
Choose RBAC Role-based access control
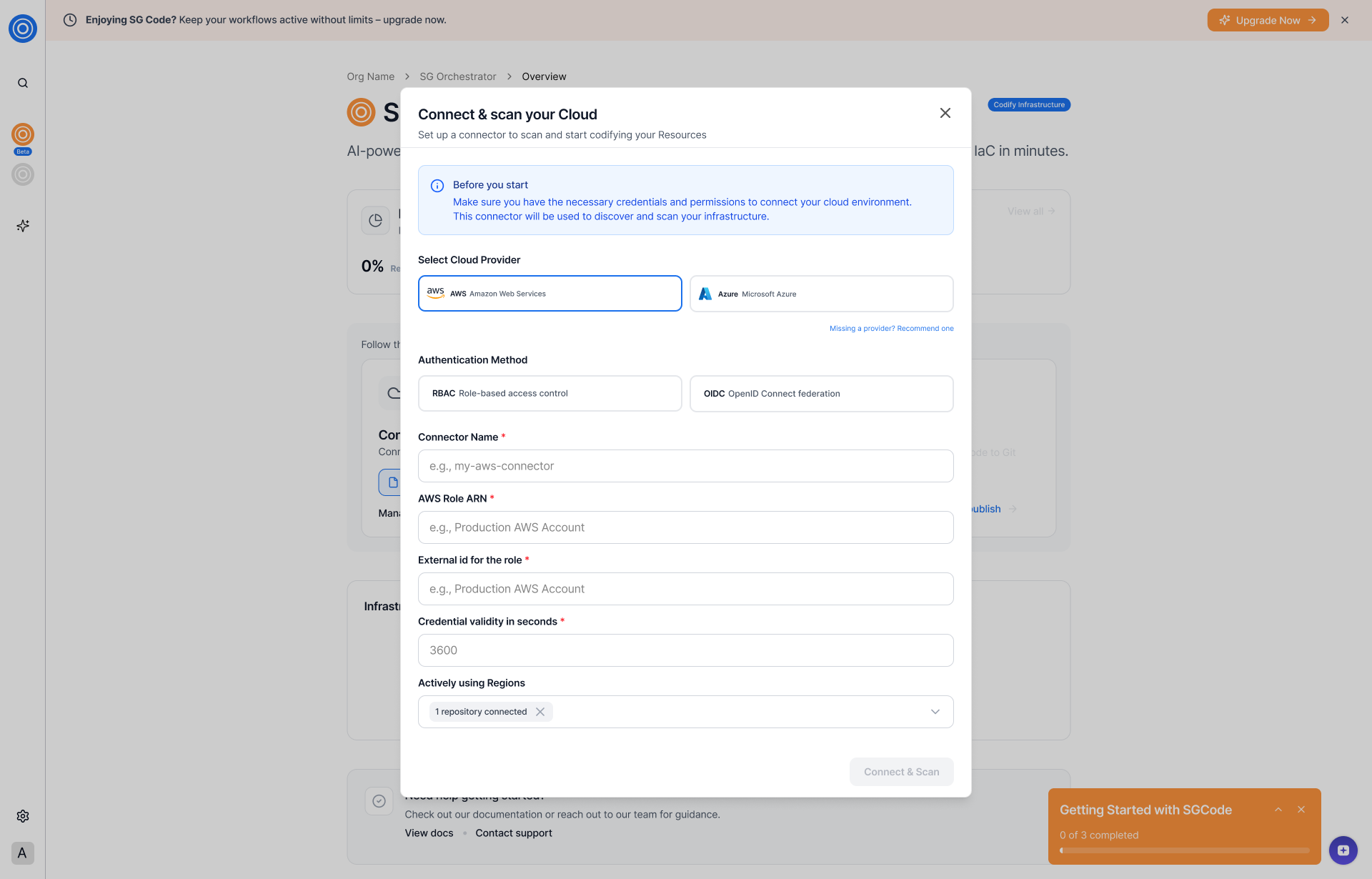(x=550, y=393)
